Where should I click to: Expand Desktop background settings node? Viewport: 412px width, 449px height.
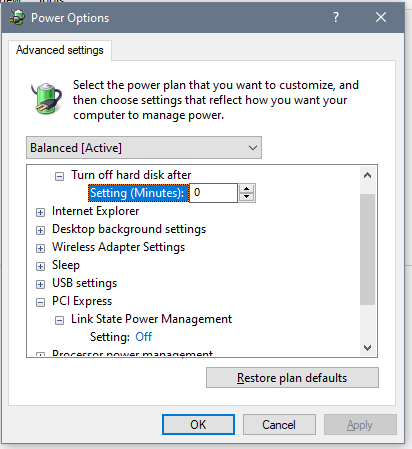(40, 230)
